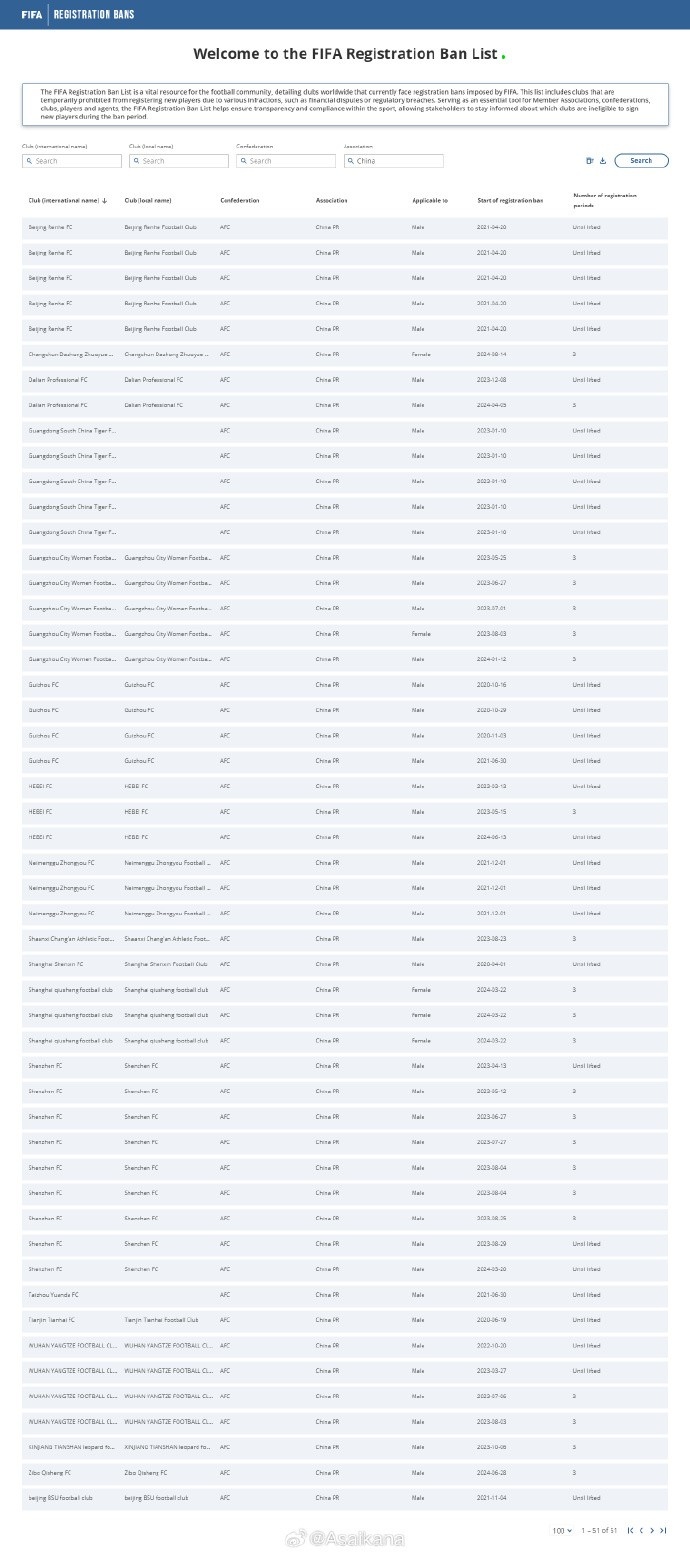Click the download list icon
The width and height of the screenshot is (690, 1554).
click(603, 161)
